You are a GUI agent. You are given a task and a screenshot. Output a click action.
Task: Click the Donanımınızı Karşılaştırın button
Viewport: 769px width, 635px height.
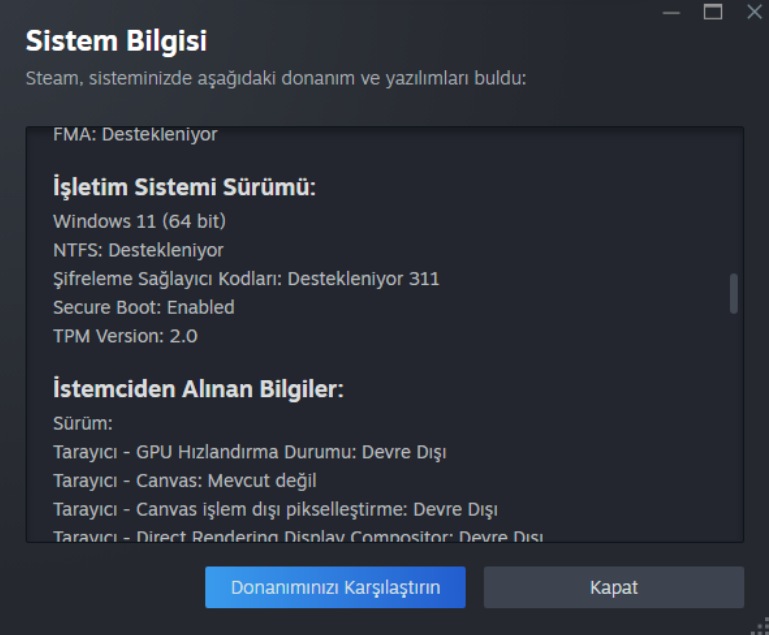[x=335, y=587]
